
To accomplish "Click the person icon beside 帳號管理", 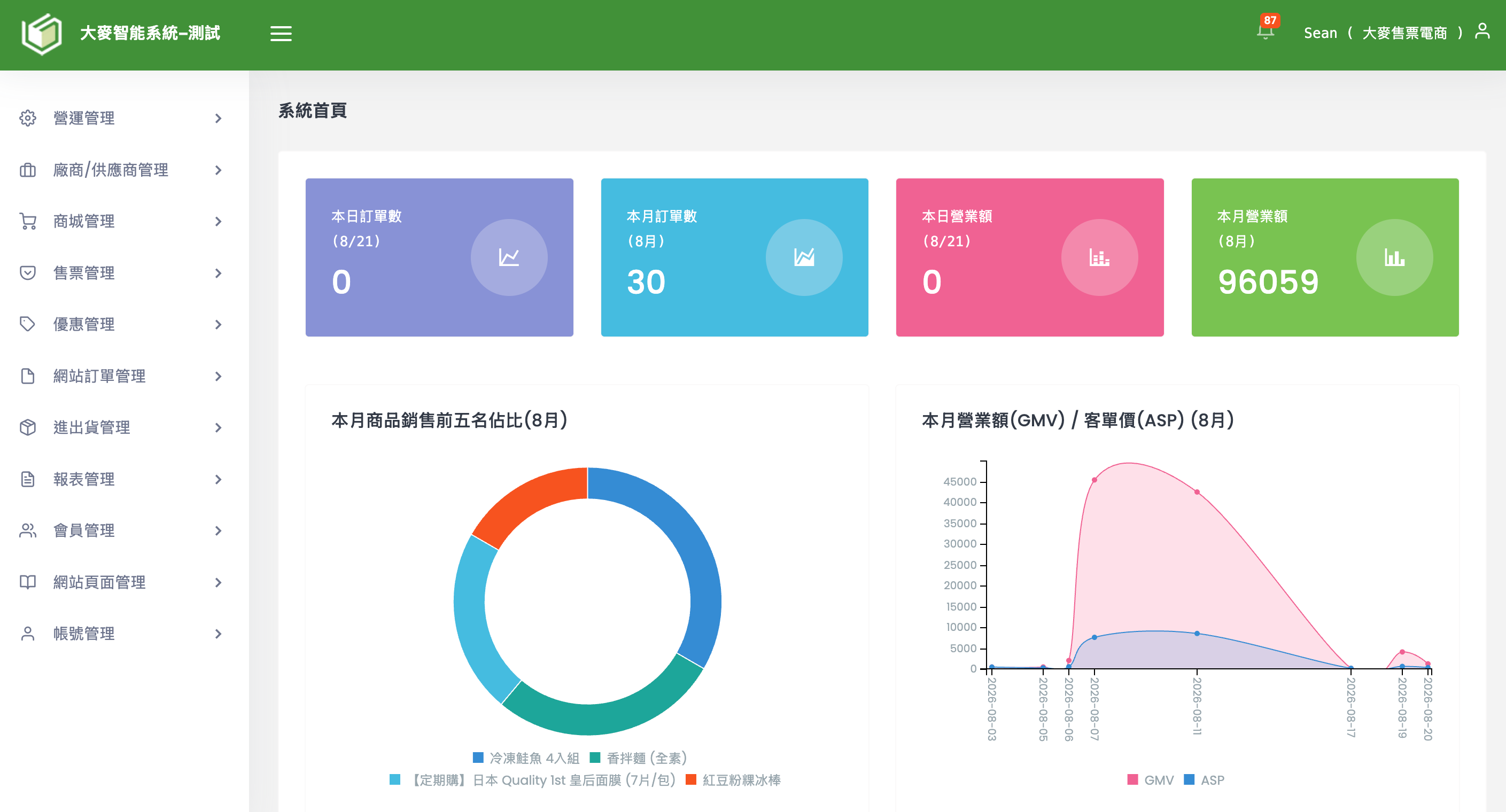I will (x=27, y=634).
